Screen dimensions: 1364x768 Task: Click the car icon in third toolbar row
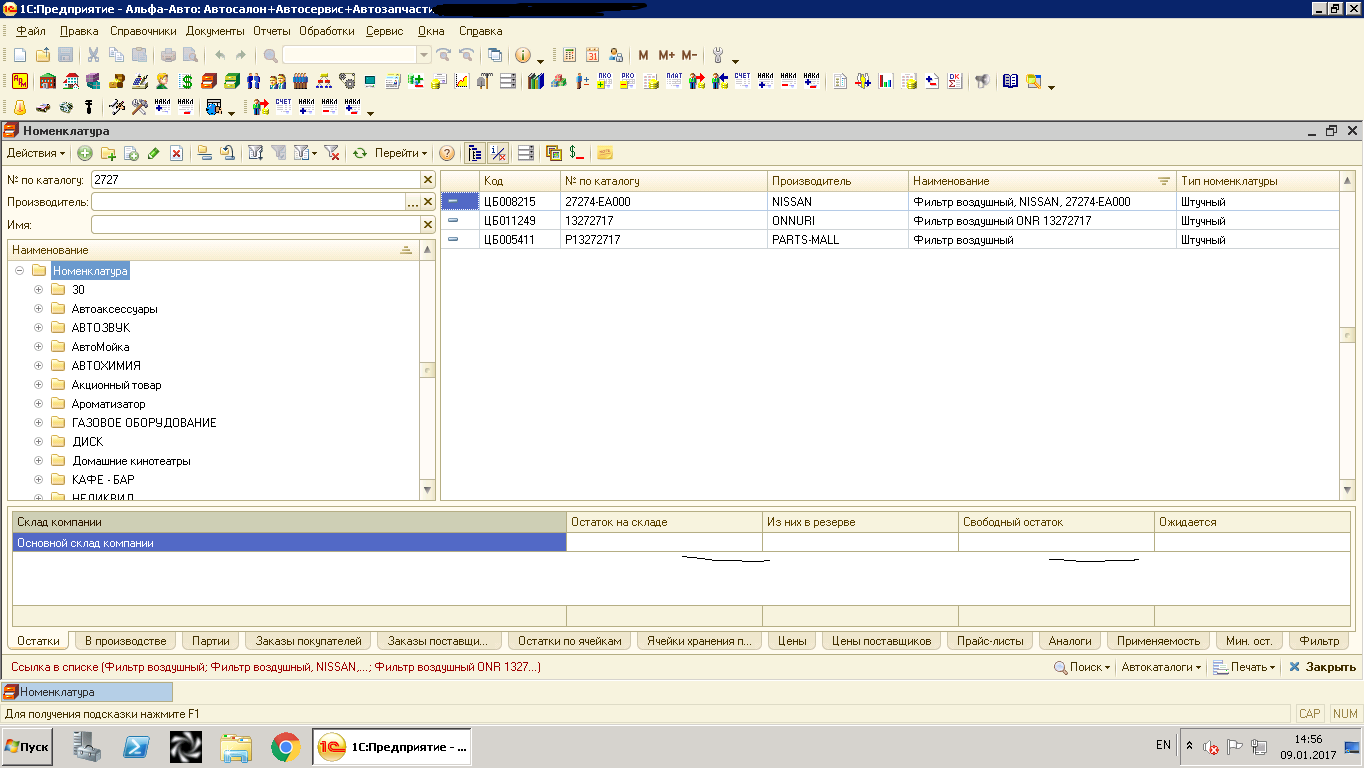tap(43, 107)
